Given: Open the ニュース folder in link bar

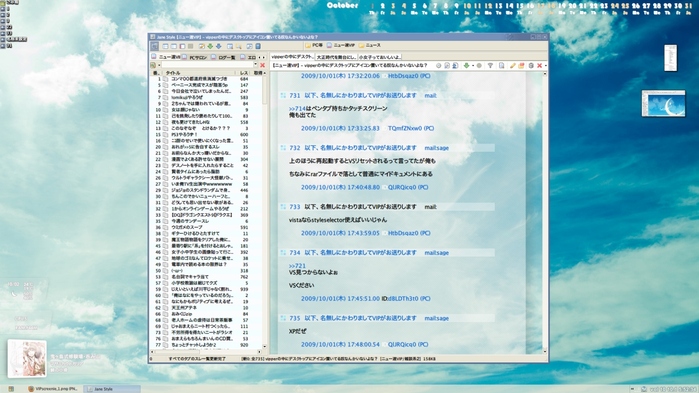Looking at the screenshot, I should tap(370, 45).
